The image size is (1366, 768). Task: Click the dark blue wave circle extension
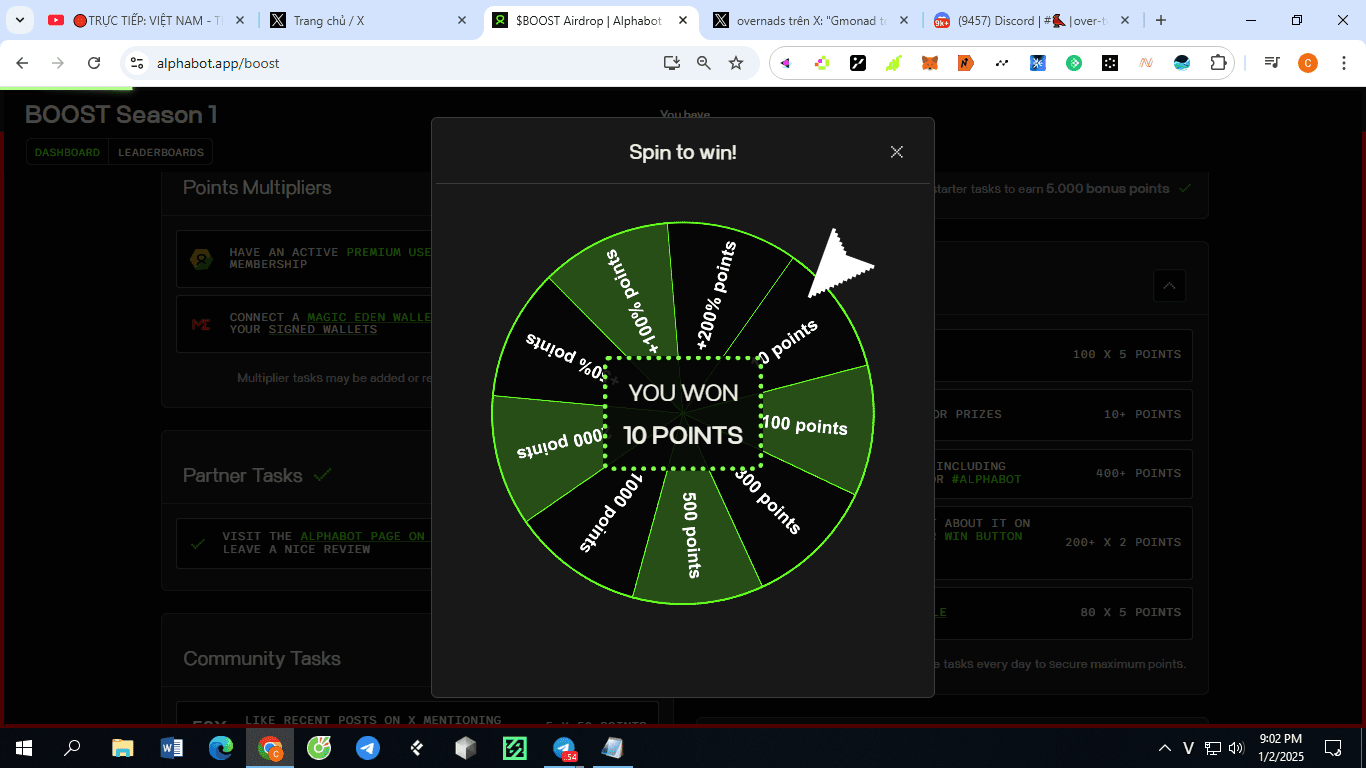(1182, 63)
